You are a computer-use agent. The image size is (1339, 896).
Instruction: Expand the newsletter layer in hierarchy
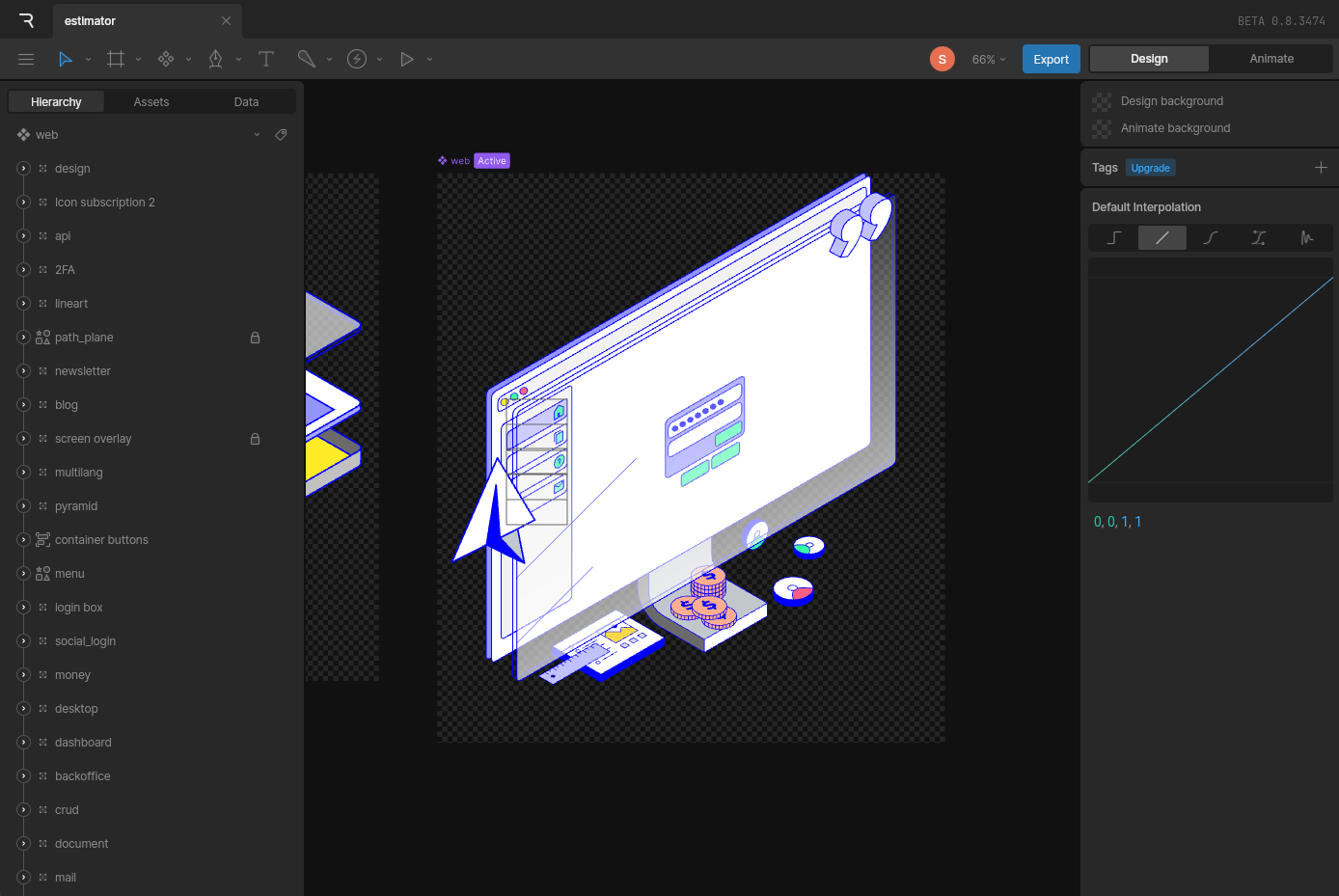click(x=24, y=371)
